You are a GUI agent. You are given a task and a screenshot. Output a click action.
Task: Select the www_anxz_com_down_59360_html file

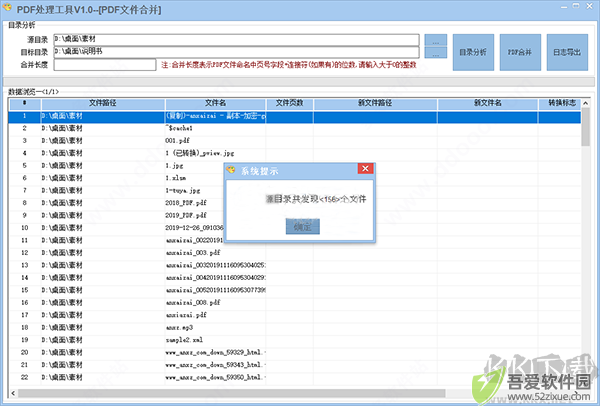tap(295, 377)
